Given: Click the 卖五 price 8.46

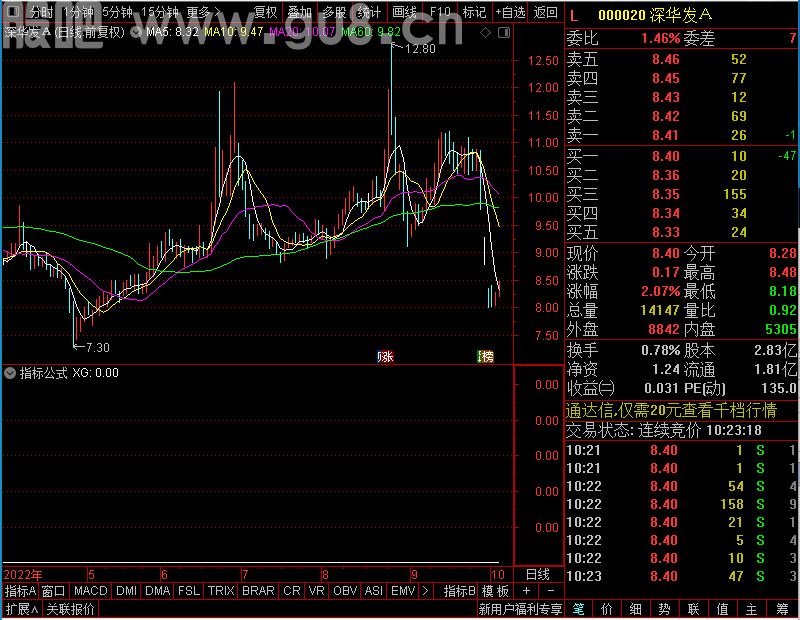Looking at the screenshot, I should tap(666, 59).
